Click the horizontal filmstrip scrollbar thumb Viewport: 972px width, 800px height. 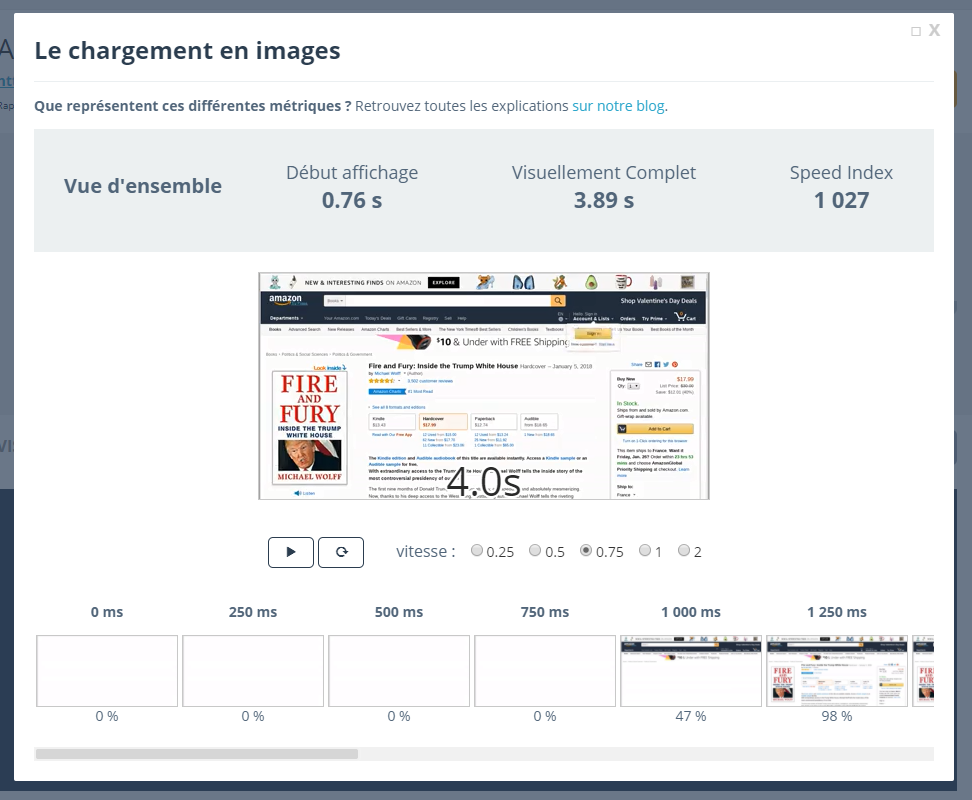(197, 754)
